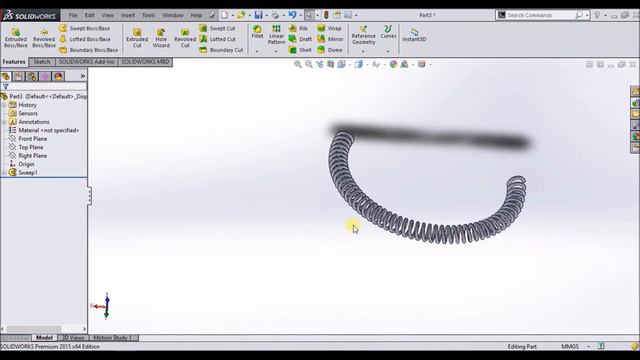Screen dimensions: 640x360
Task: Open PropertyManager tab icon
Action: point(19,76)
